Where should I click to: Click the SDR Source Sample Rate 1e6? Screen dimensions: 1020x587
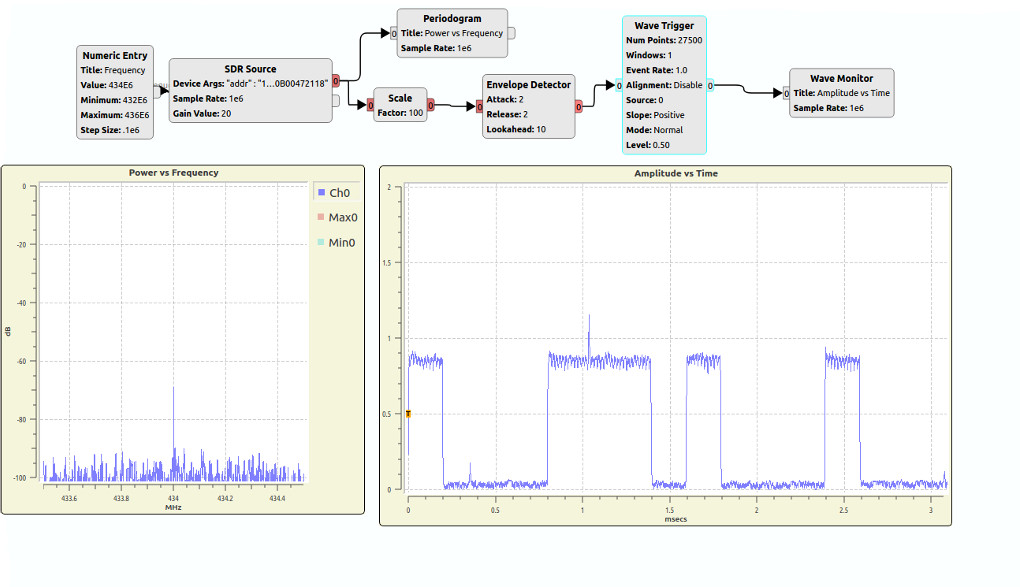click(x=208, y=98)
